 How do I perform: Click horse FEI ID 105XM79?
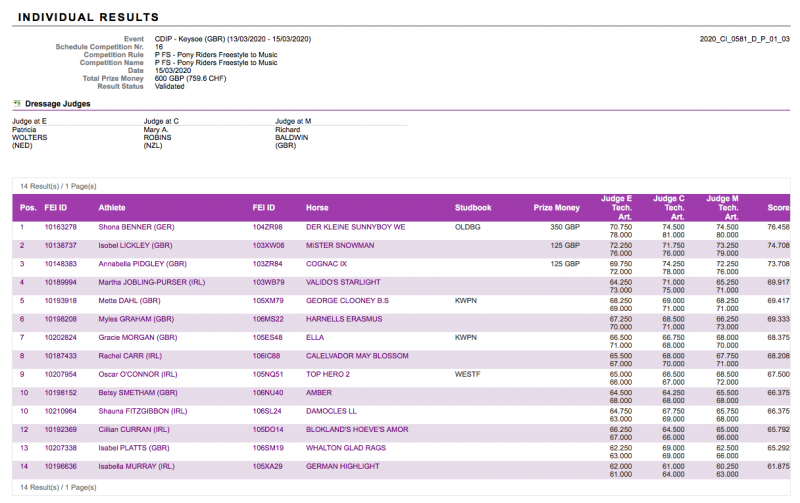pyautogui.click(x=268, y=300)
